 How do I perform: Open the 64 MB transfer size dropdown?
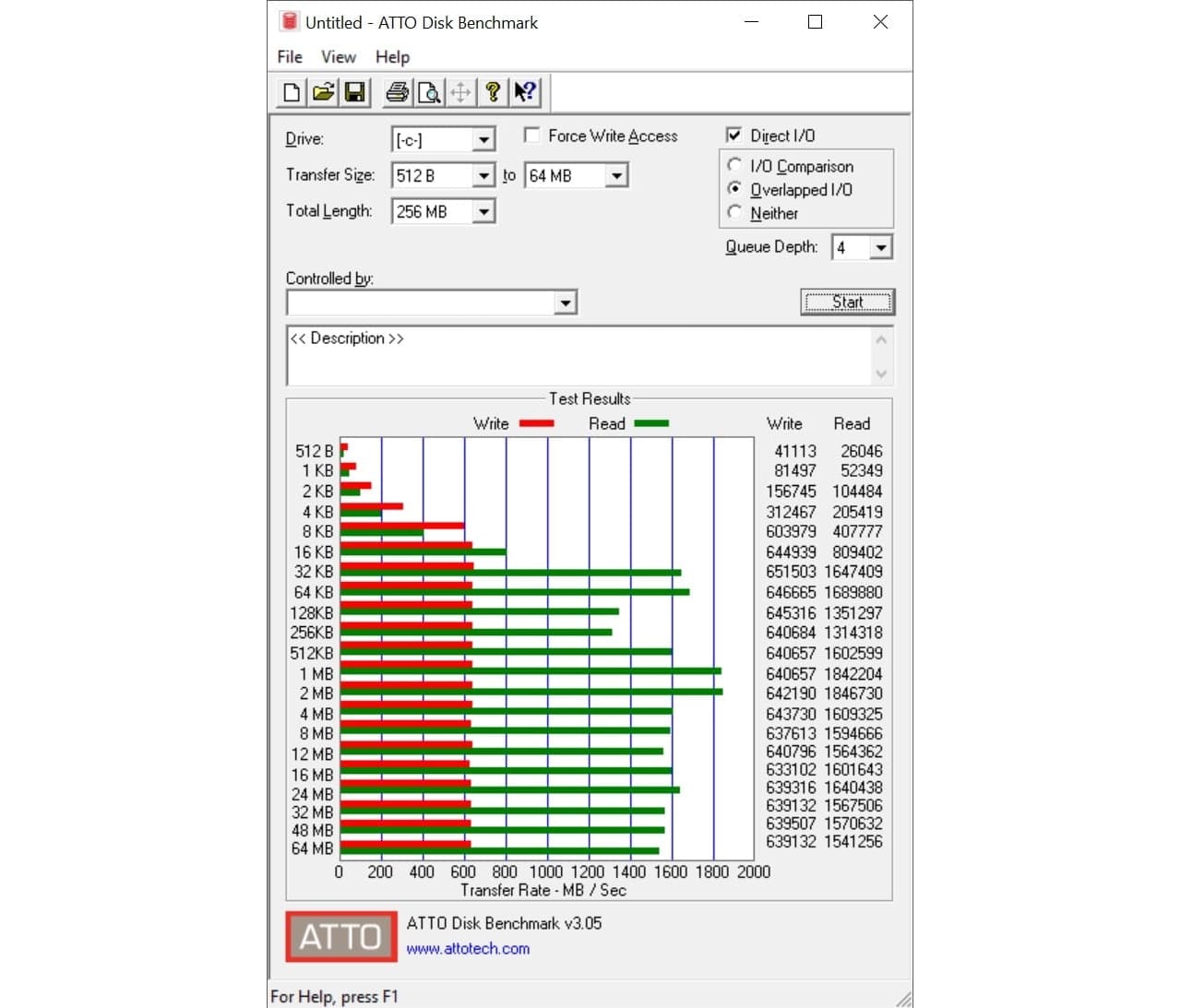(x=616, y=175)
